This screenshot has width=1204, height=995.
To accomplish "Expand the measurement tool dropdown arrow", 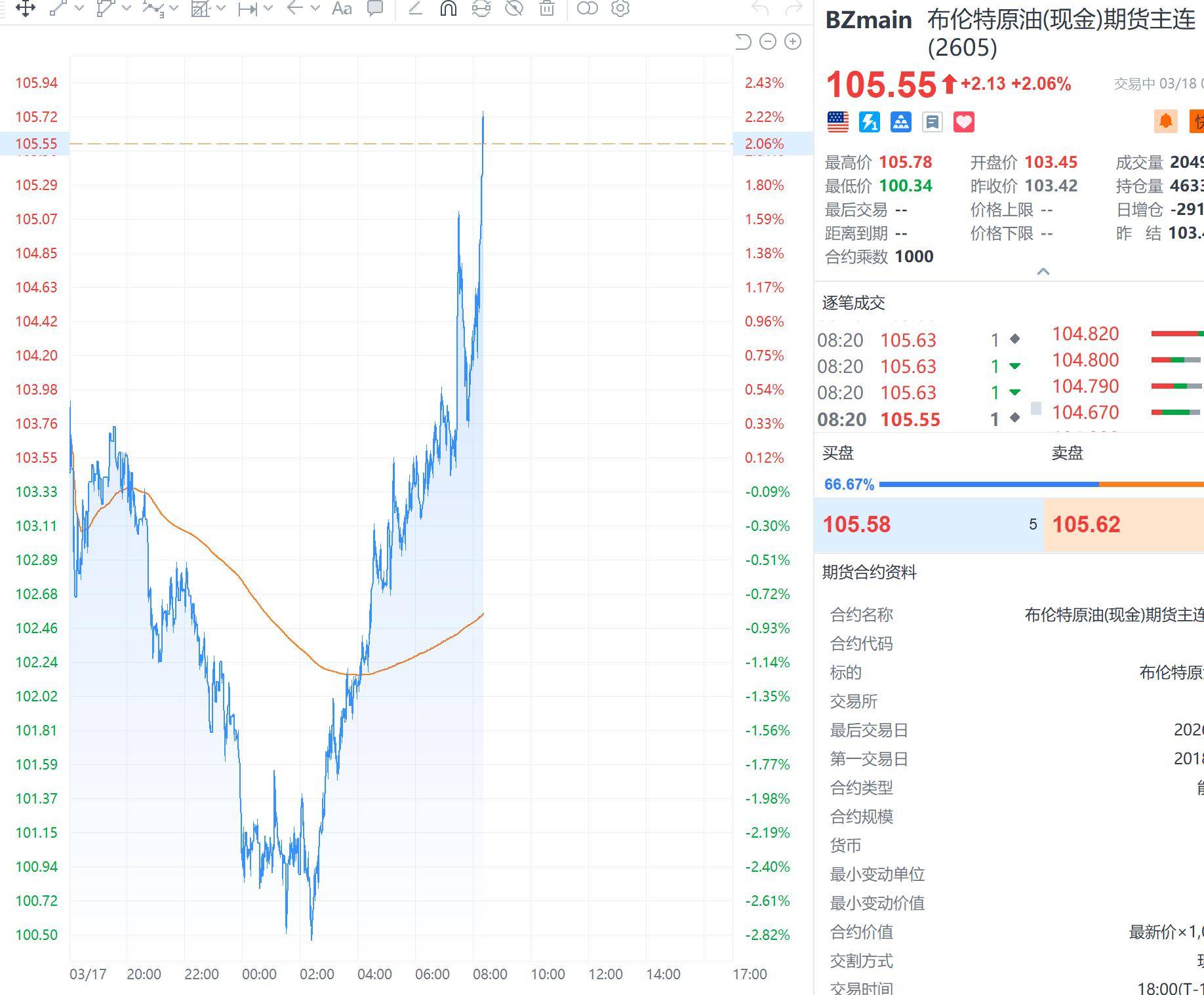I will pos(268,9).
